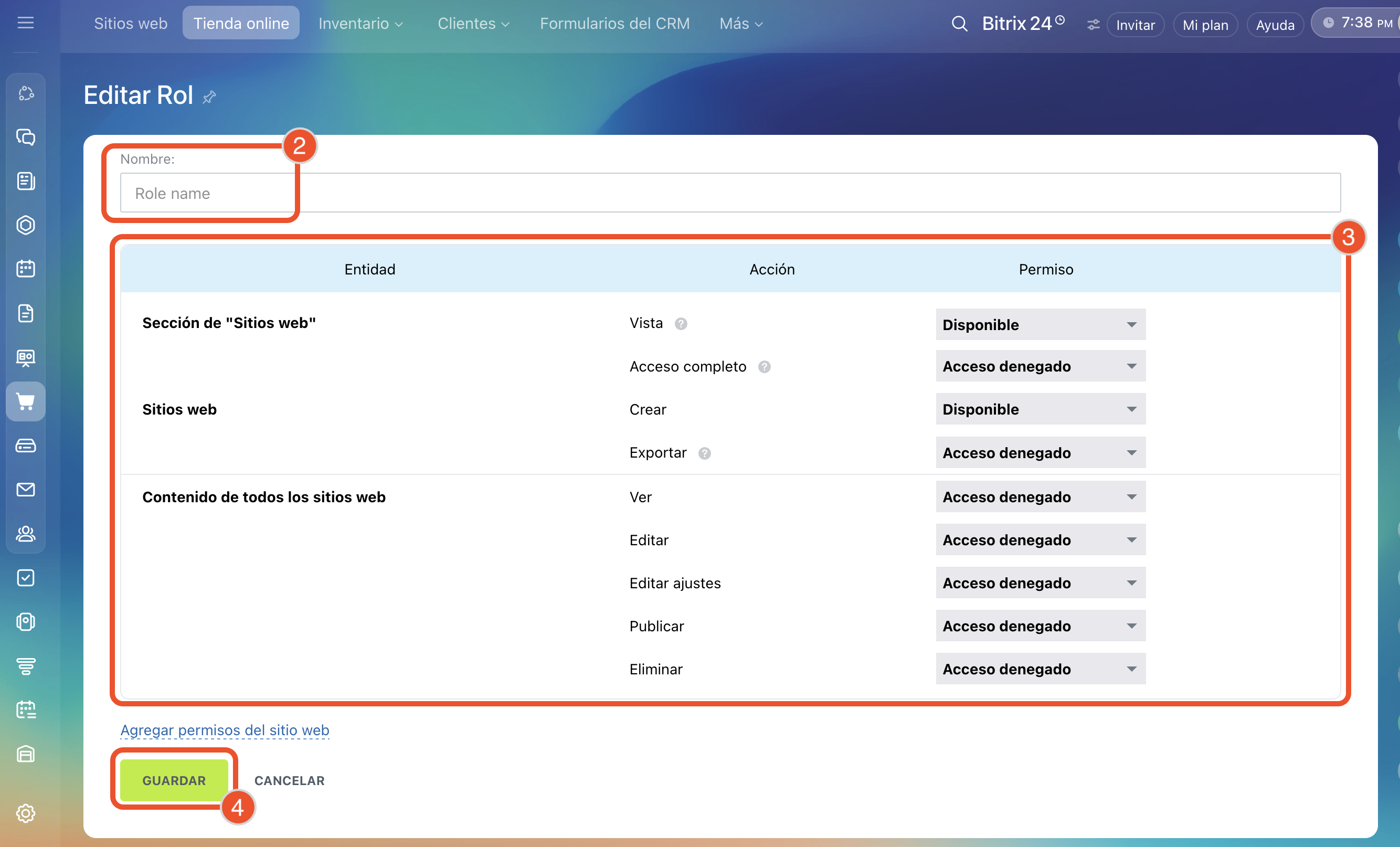The height and width of the screenshot is (847, 1400).
Task: Pin the Editar Rol page
Action: click(x=209, y=97)
